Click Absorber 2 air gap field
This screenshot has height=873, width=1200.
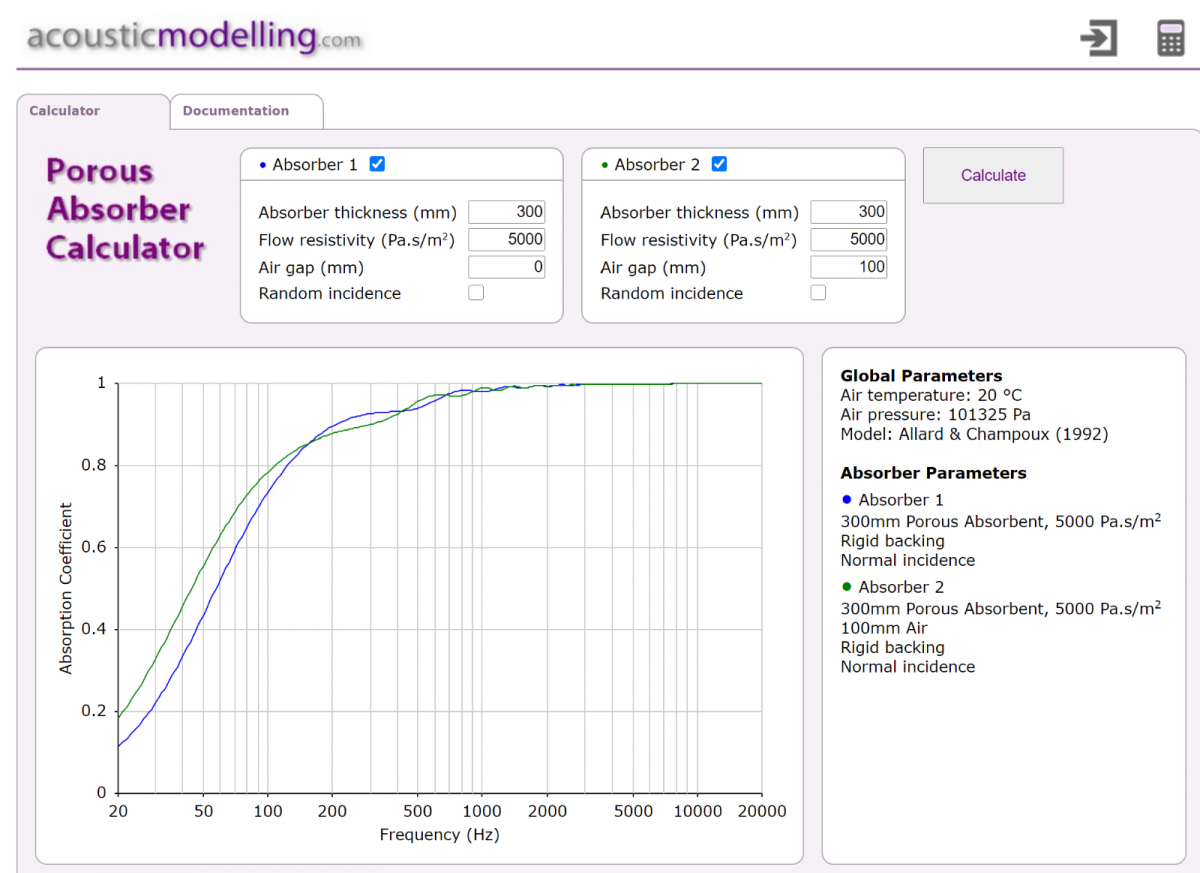tap(849, 267)
